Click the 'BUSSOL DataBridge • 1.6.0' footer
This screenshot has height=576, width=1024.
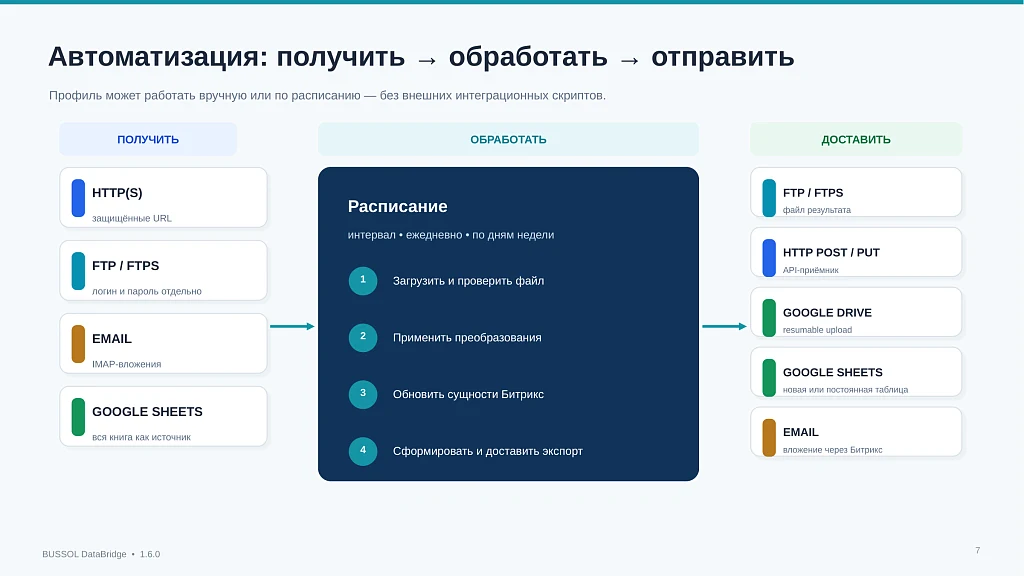[x=101, y=554]
